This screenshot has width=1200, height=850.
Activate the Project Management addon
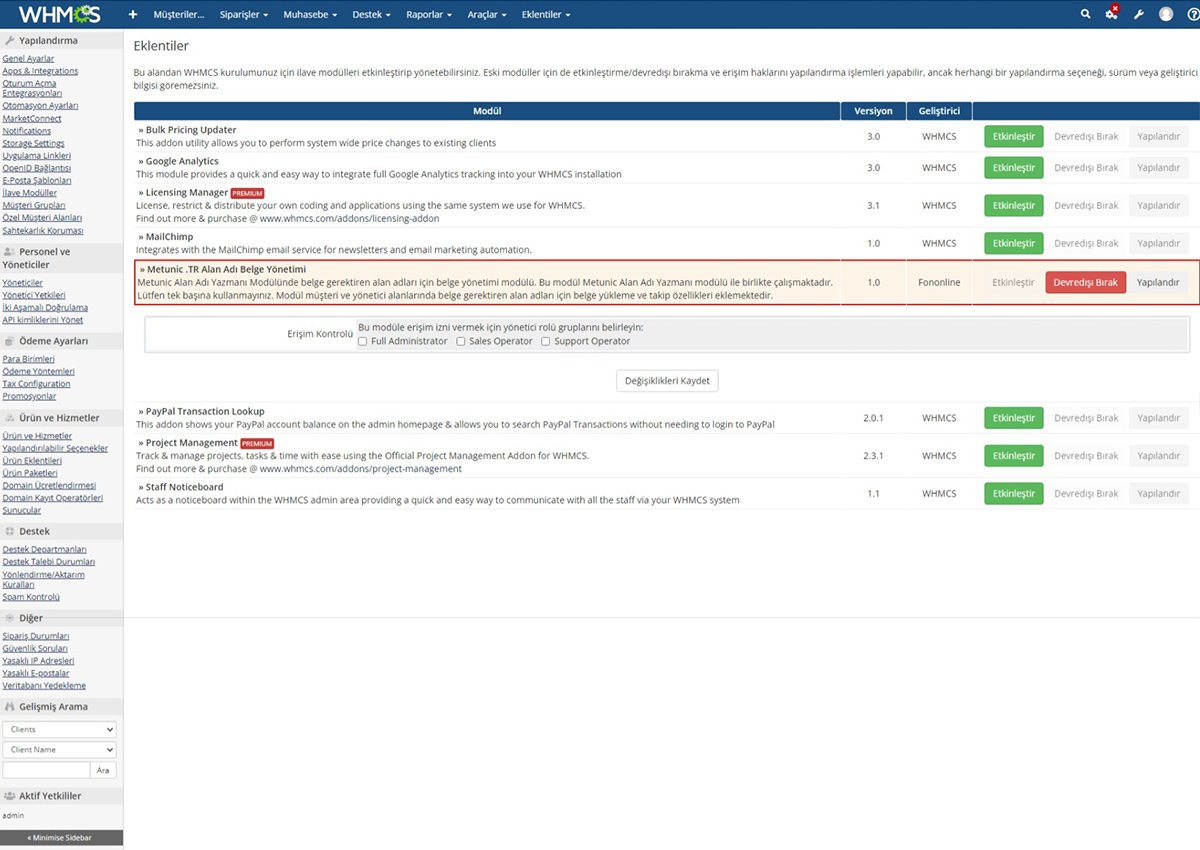click(1013, 455)
